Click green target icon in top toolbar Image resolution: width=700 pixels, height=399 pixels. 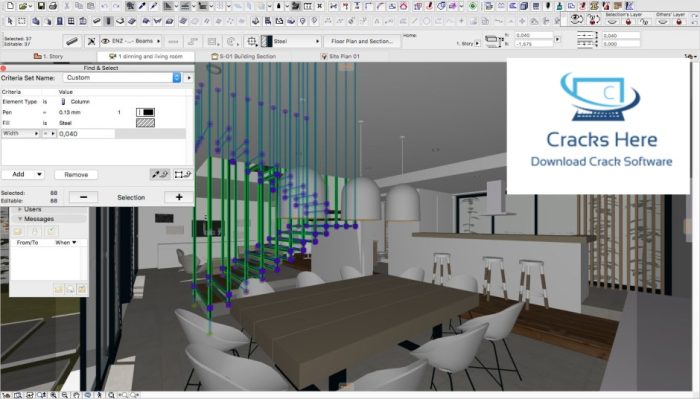click(473, 6)
